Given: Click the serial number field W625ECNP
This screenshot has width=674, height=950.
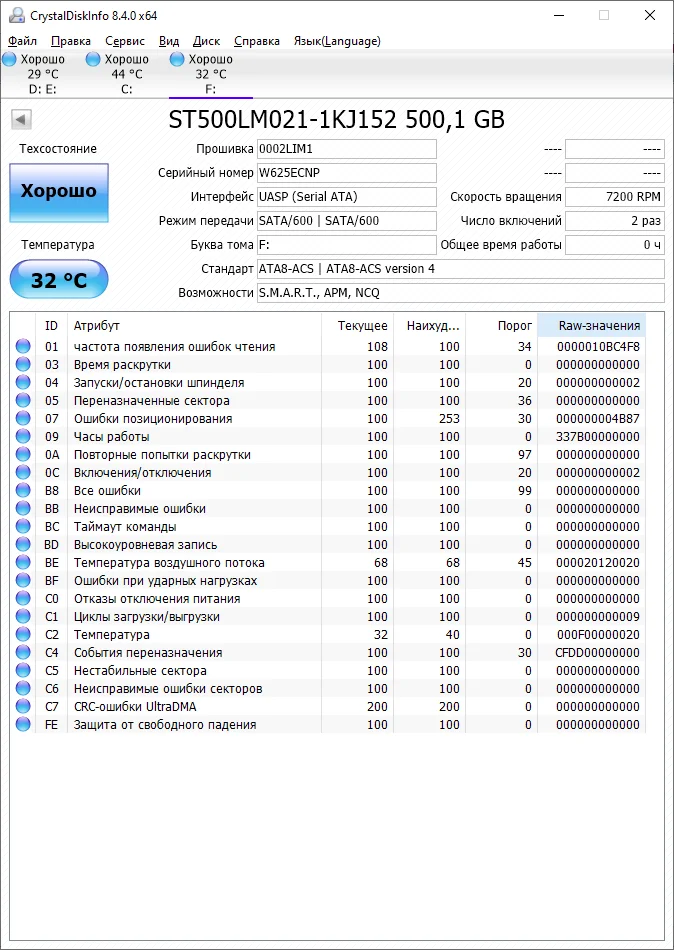Looking at the screenshot, I should click(347, 173).
